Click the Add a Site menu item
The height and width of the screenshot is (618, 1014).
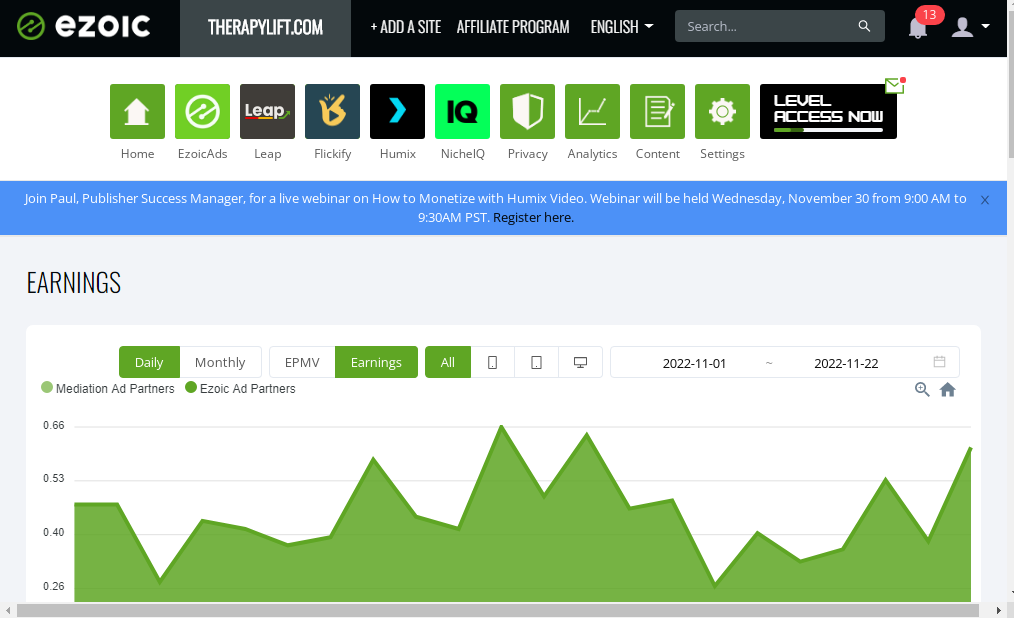[405, 27]
